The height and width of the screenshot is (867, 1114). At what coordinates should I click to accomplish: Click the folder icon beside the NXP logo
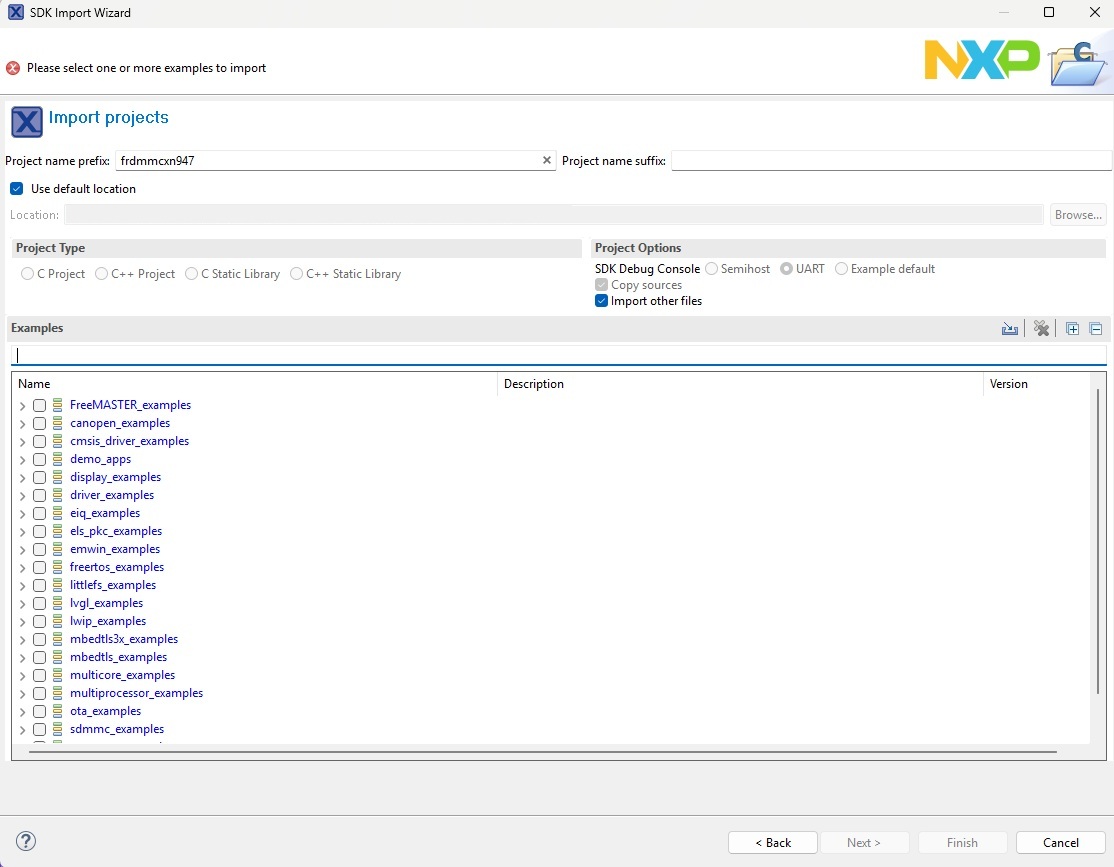coord(1078,60)
